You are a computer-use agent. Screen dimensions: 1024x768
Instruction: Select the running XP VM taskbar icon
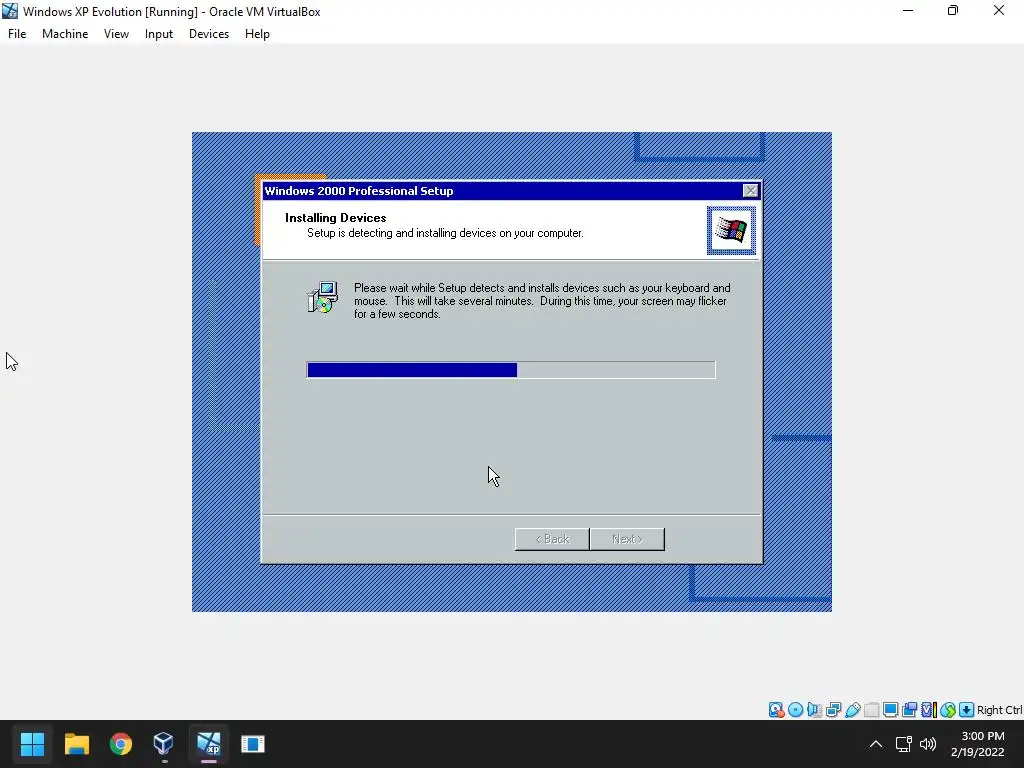point(208,744)
